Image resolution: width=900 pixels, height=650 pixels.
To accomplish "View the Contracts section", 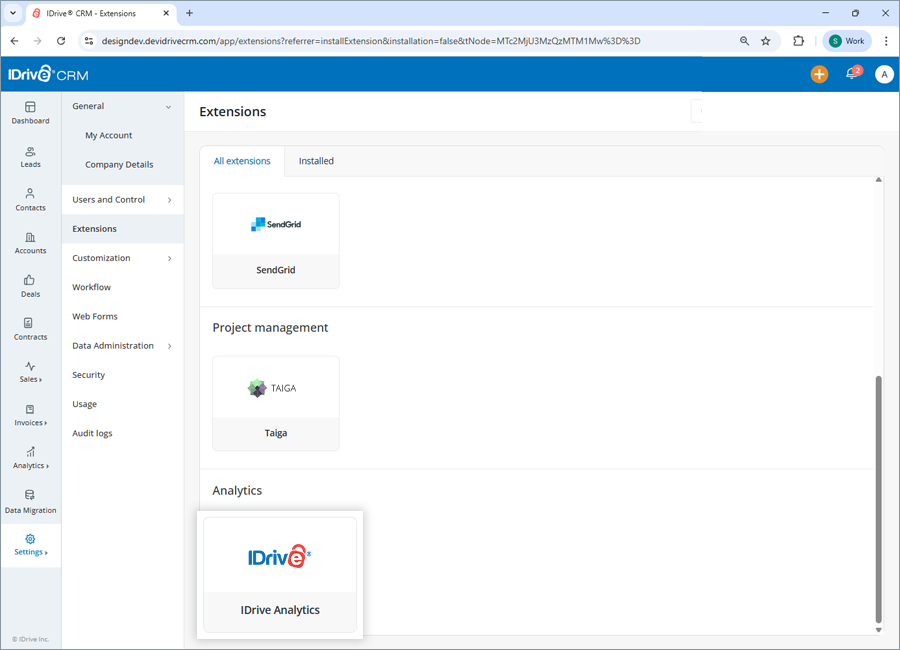I will click(30, 330).
